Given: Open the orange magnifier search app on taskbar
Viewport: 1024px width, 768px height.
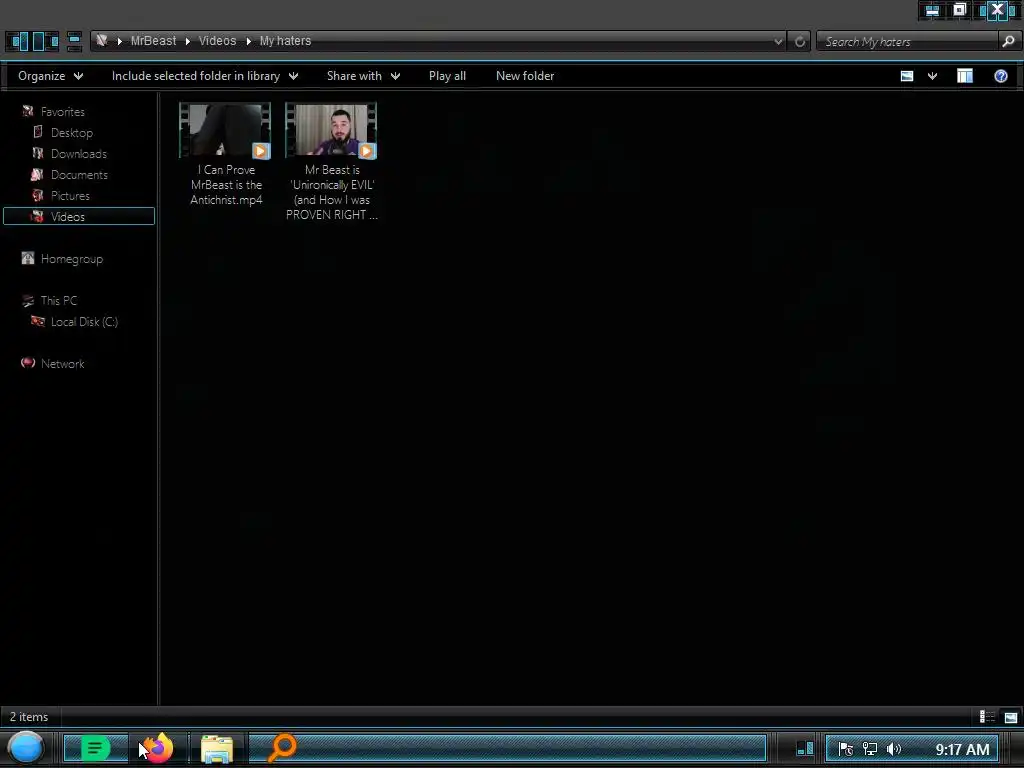Looking at the screenshot, I should [282, 748].
